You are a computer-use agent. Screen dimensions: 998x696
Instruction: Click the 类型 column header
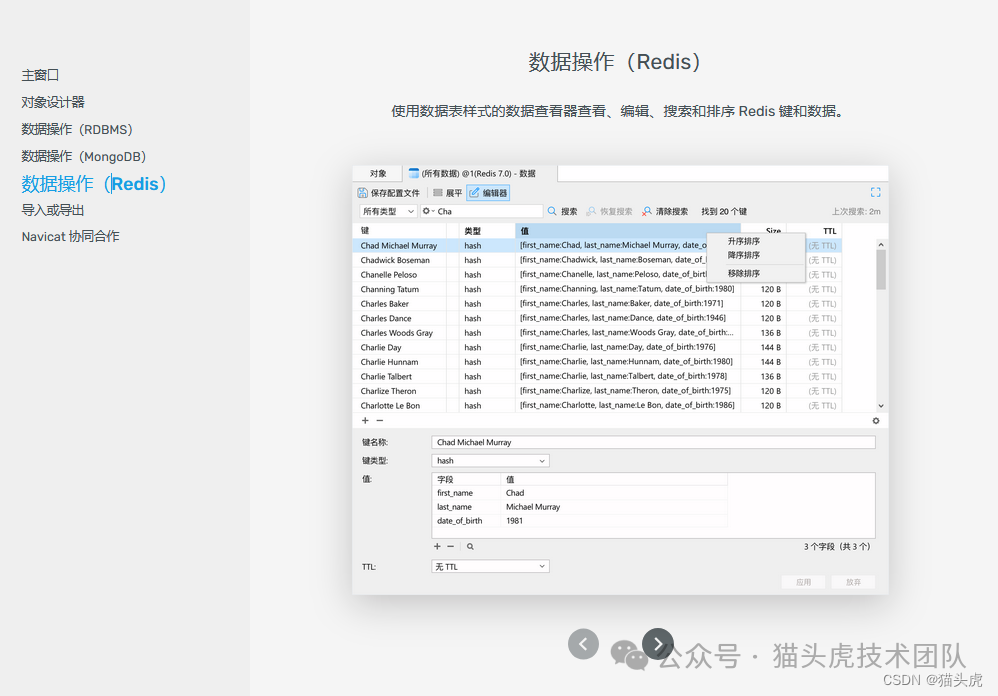click(486, 230)
